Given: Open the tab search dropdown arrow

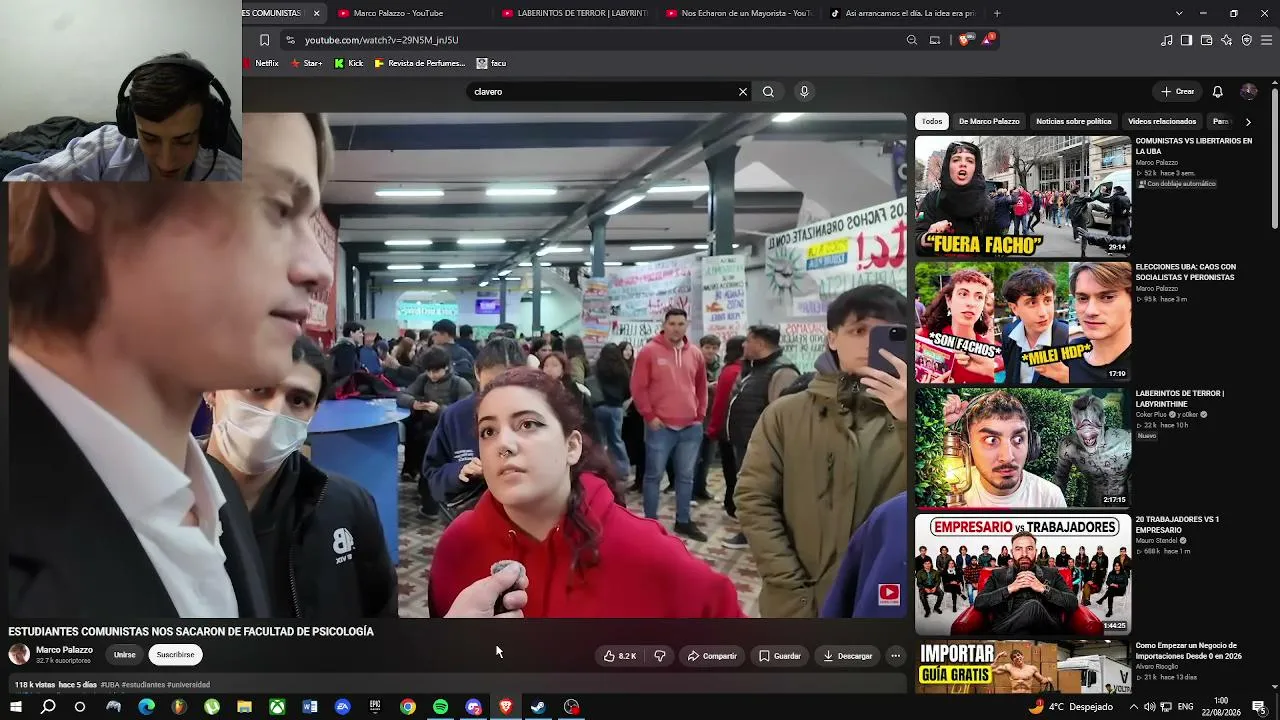Looking at the screenshot, I should [x=1179, y=13].
